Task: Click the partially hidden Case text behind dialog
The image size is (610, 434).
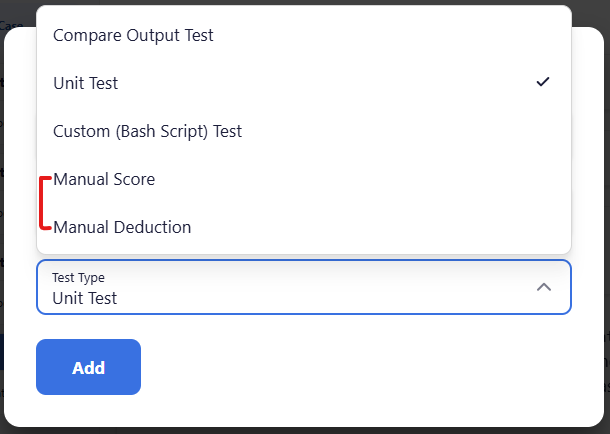Action: pyautogui.click(x=11, y=26)
